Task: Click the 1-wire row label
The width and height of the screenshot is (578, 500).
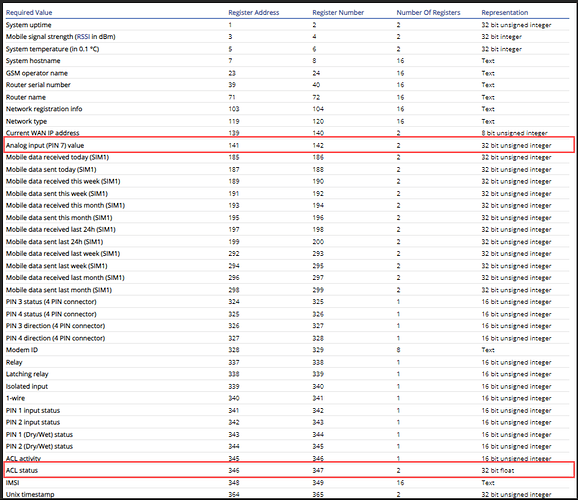Action: (15, 398)
